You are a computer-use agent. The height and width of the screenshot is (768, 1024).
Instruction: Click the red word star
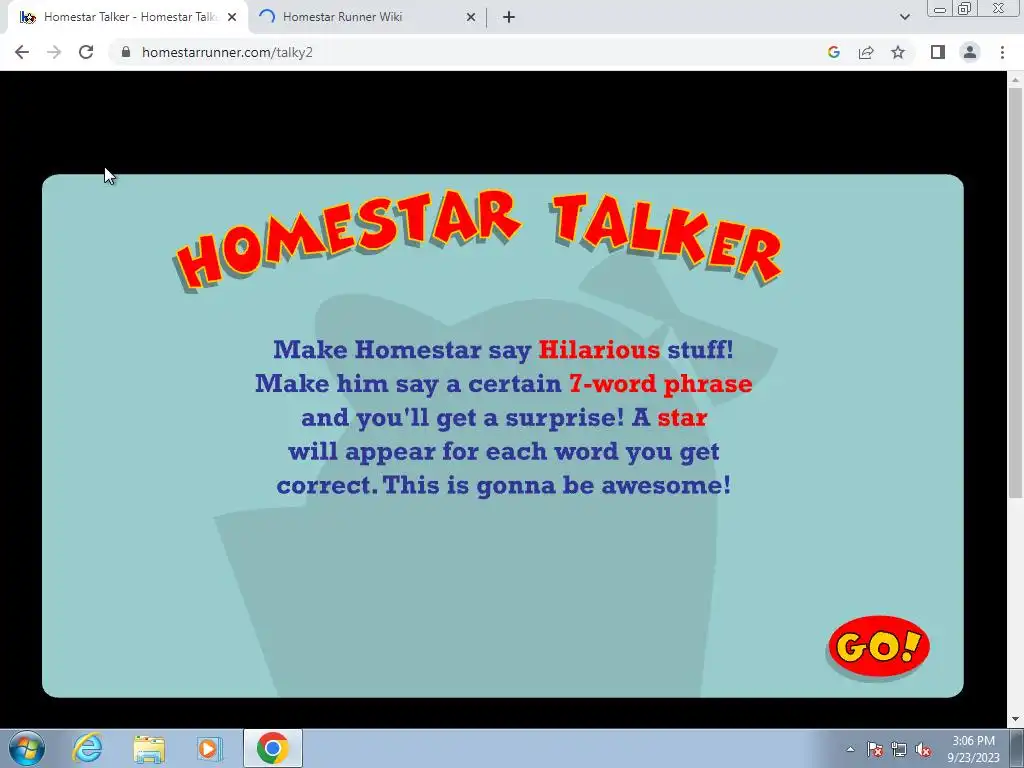tap(682, 417)
